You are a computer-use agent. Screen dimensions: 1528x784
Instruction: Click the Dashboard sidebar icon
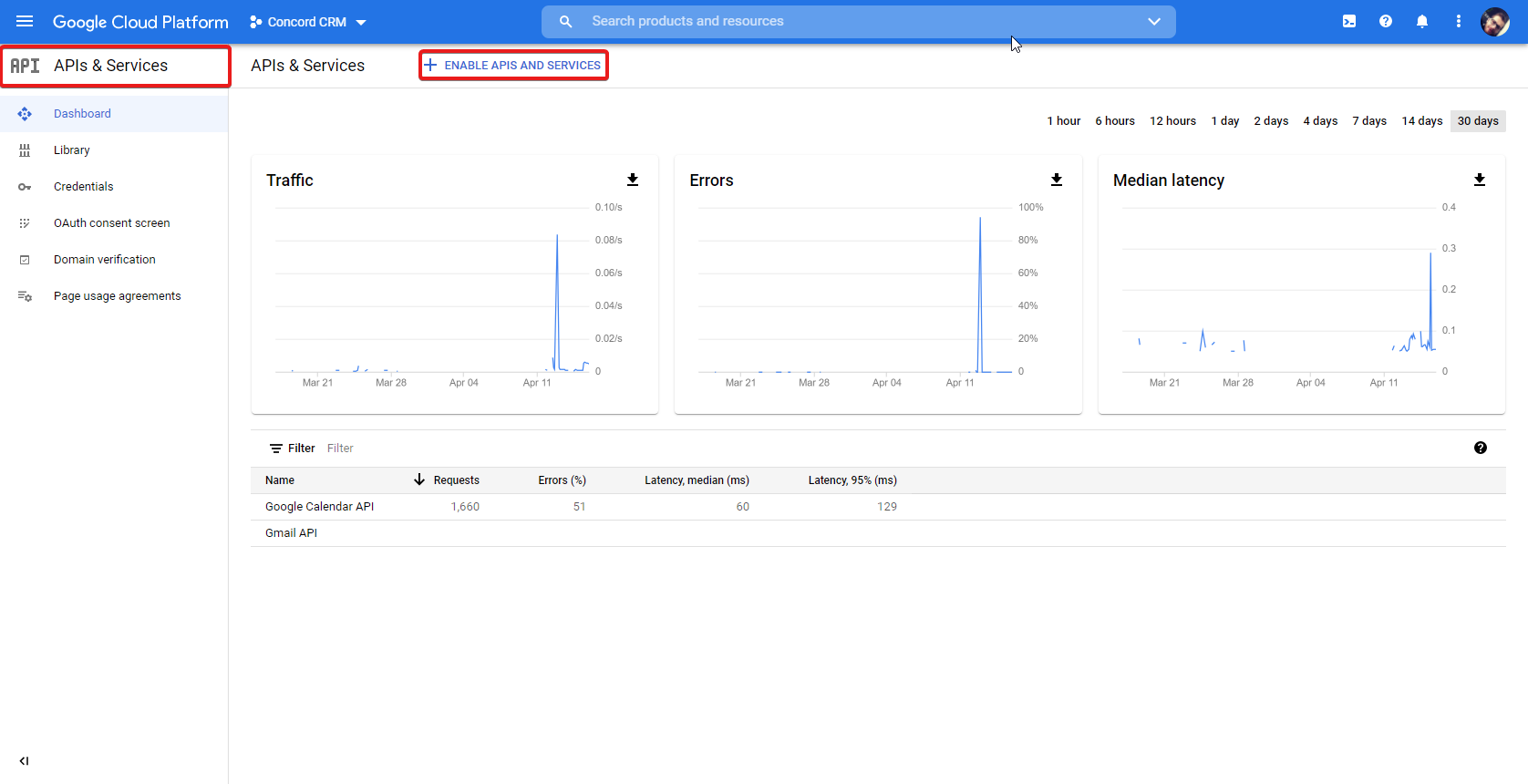coord(25,114)
